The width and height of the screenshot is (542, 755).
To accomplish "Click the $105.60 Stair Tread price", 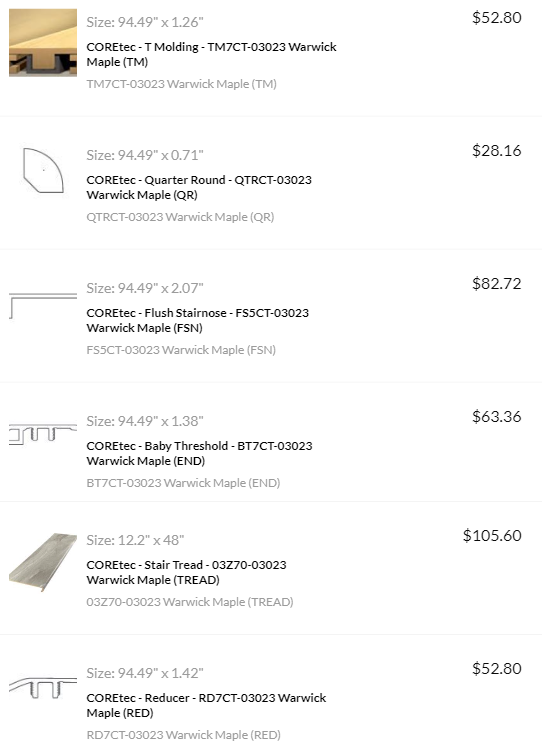I will [x=492, y=535].
